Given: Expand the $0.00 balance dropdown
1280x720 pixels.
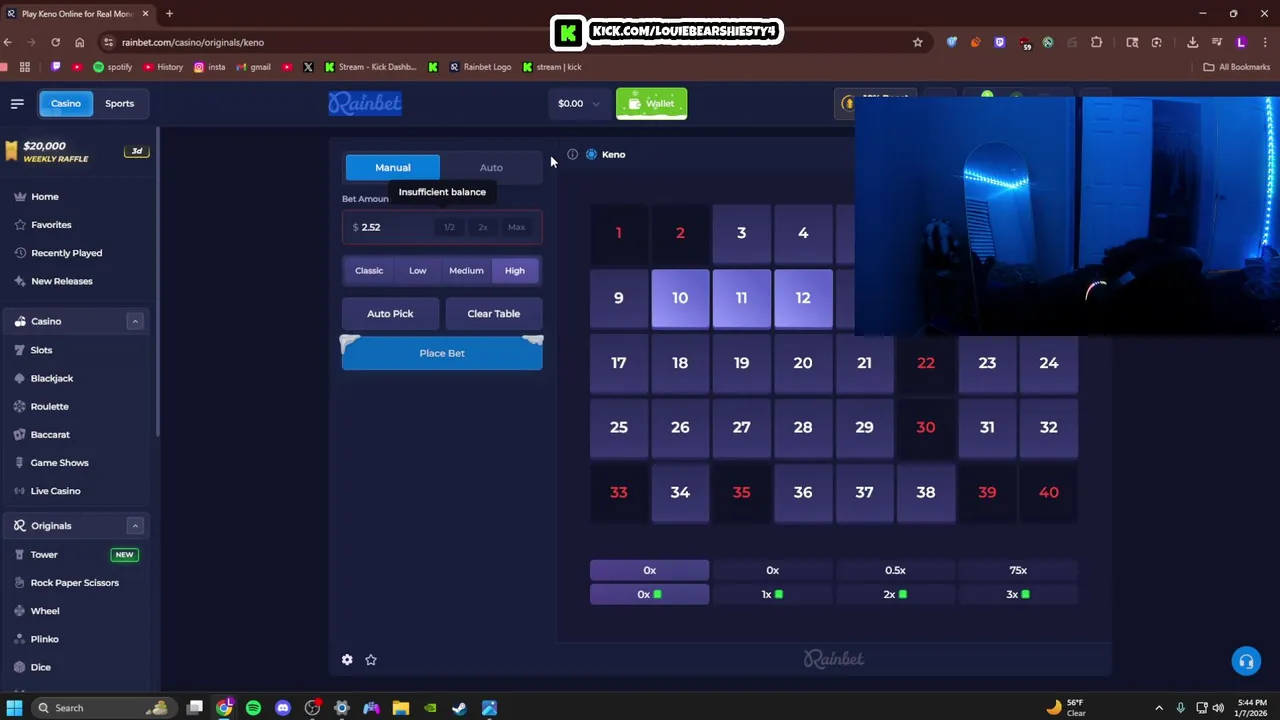Looking at the screenshot, I should tap(579, 103).
